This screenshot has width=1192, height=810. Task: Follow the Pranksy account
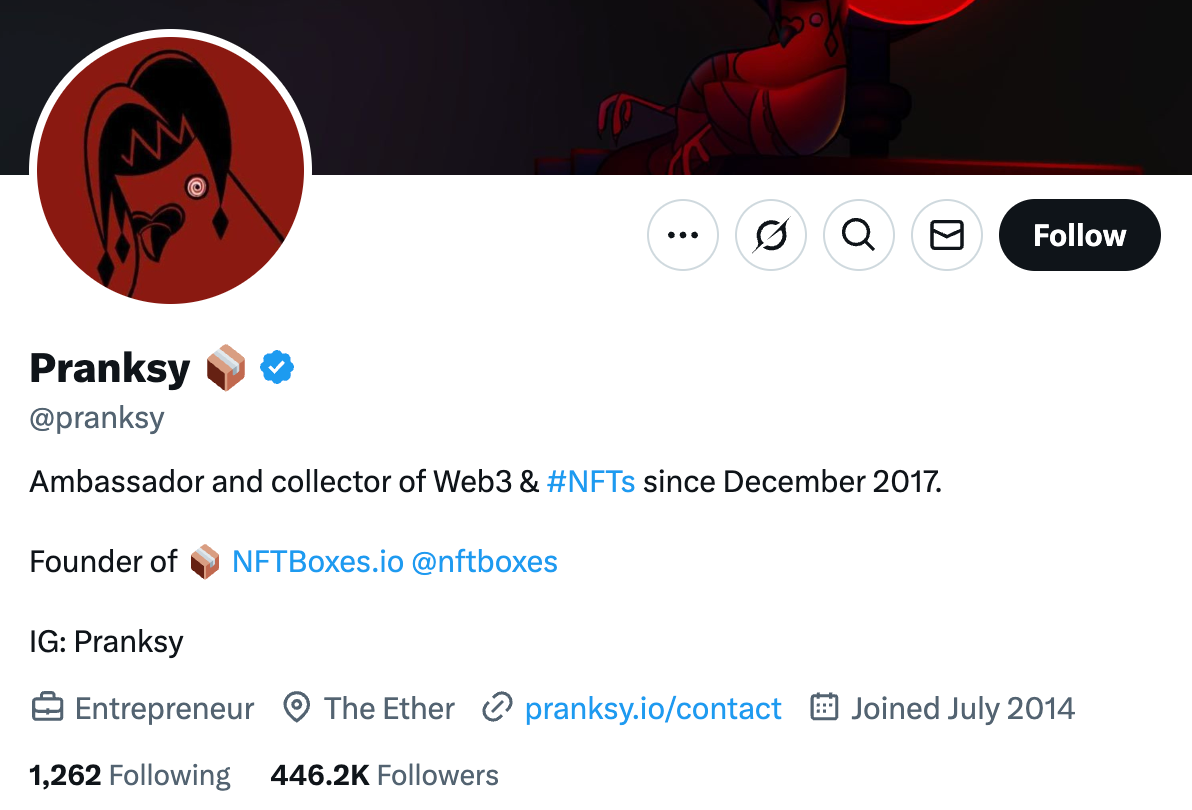[x=1079, y=235]
